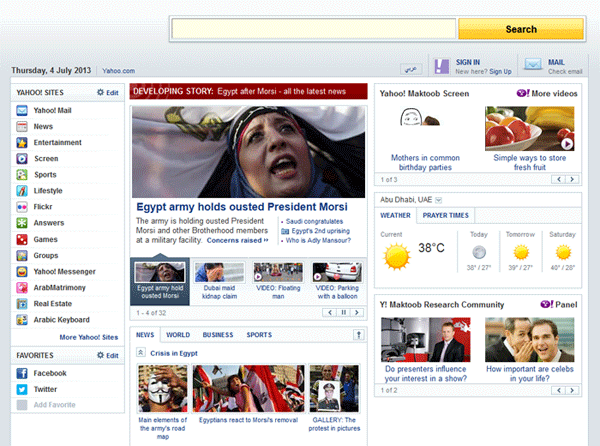
Task: Switch to the Business news tab
Action: [218, 335]
